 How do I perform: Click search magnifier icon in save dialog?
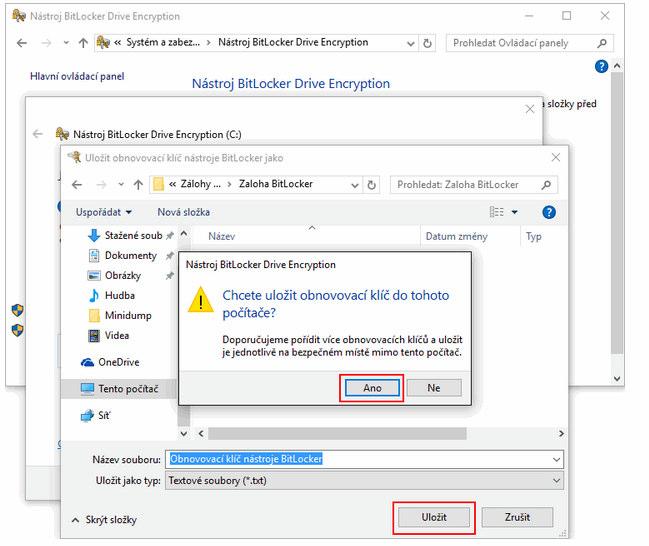(546, 185)
